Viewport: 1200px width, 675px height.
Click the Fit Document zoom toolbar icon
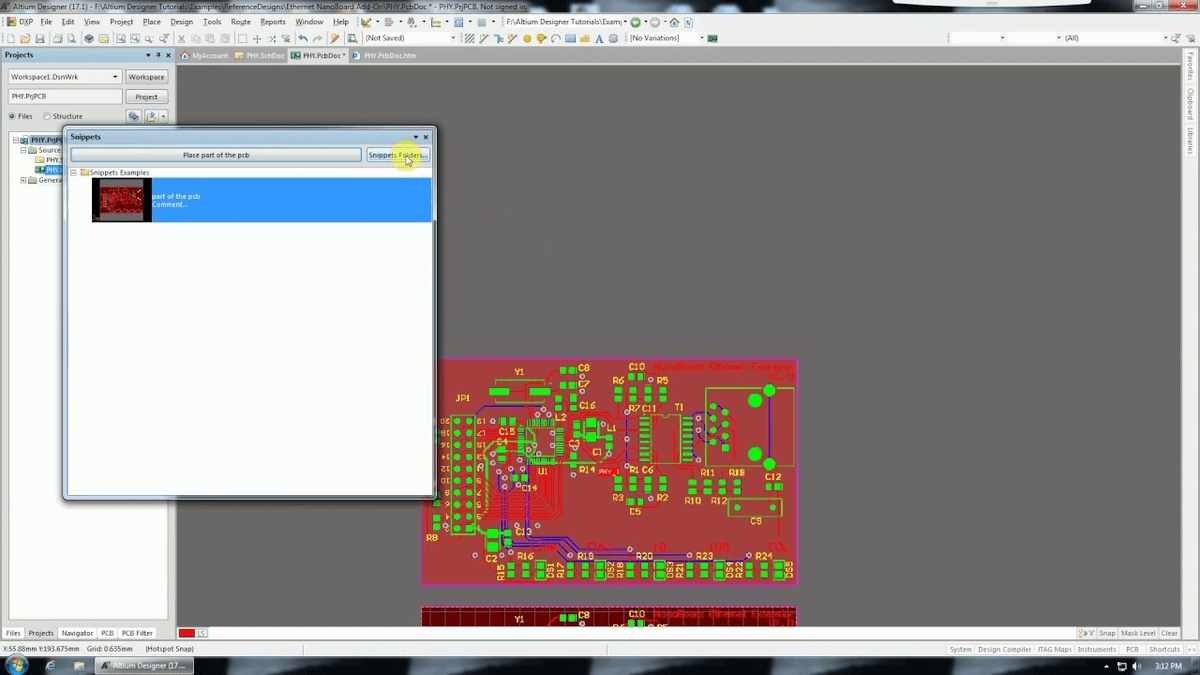tap(120, 37)
